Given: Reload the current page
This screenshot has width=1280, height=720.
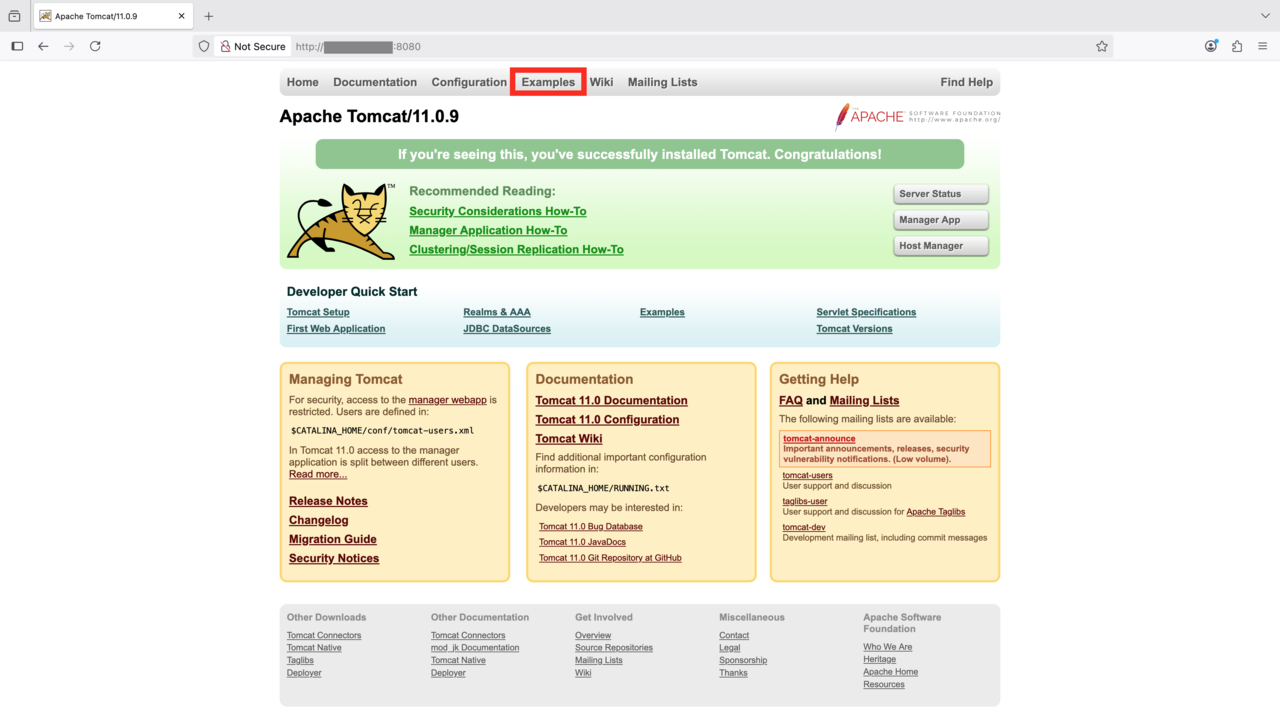Looking at the screenshot, I should coord(95,46).
